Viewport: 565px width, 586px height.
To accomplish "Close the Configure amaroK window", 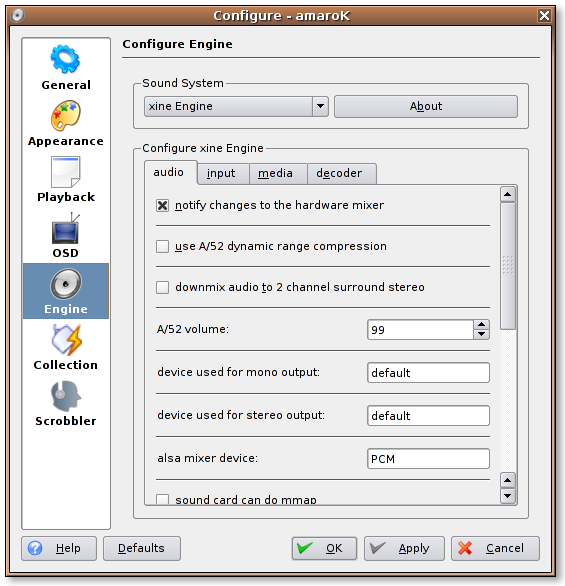I will (x=544, y=15).
